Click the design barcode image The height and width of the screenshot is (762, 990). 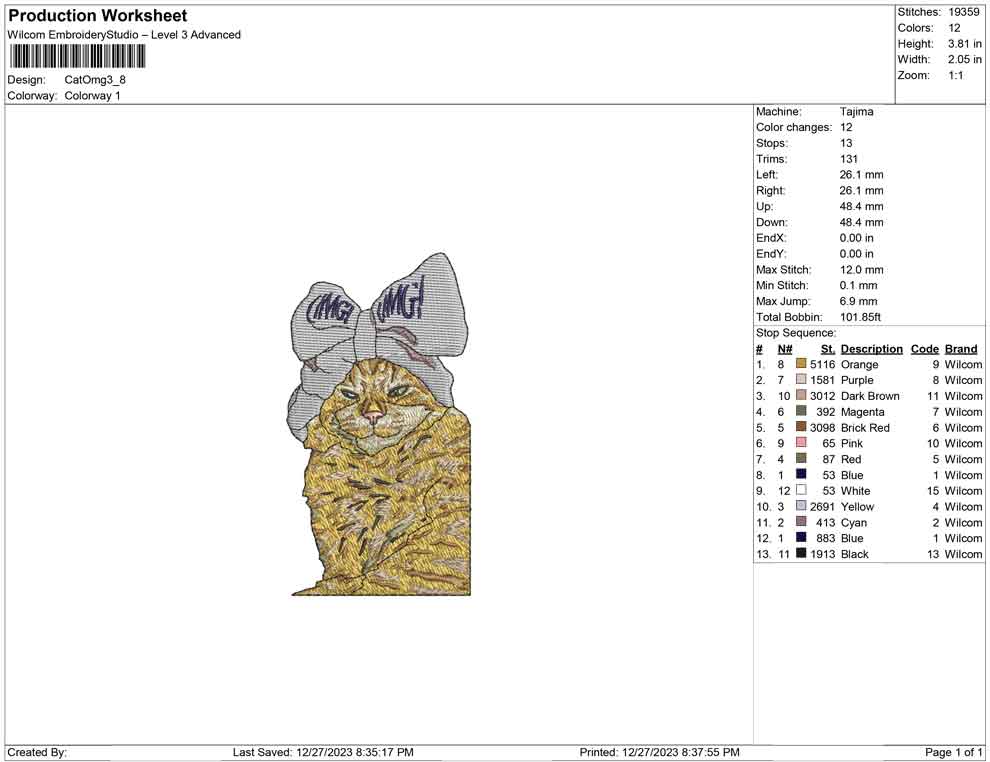click(x=75, y=57)
